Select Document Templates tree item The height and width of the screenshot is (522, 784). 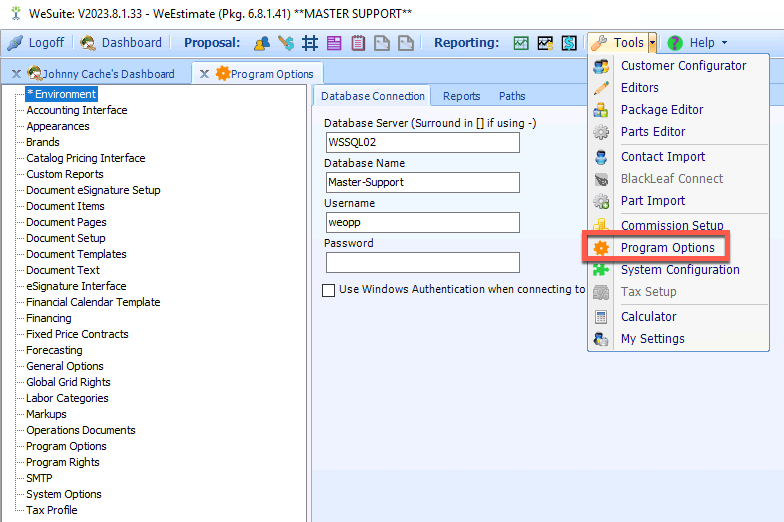coord(76,254)
